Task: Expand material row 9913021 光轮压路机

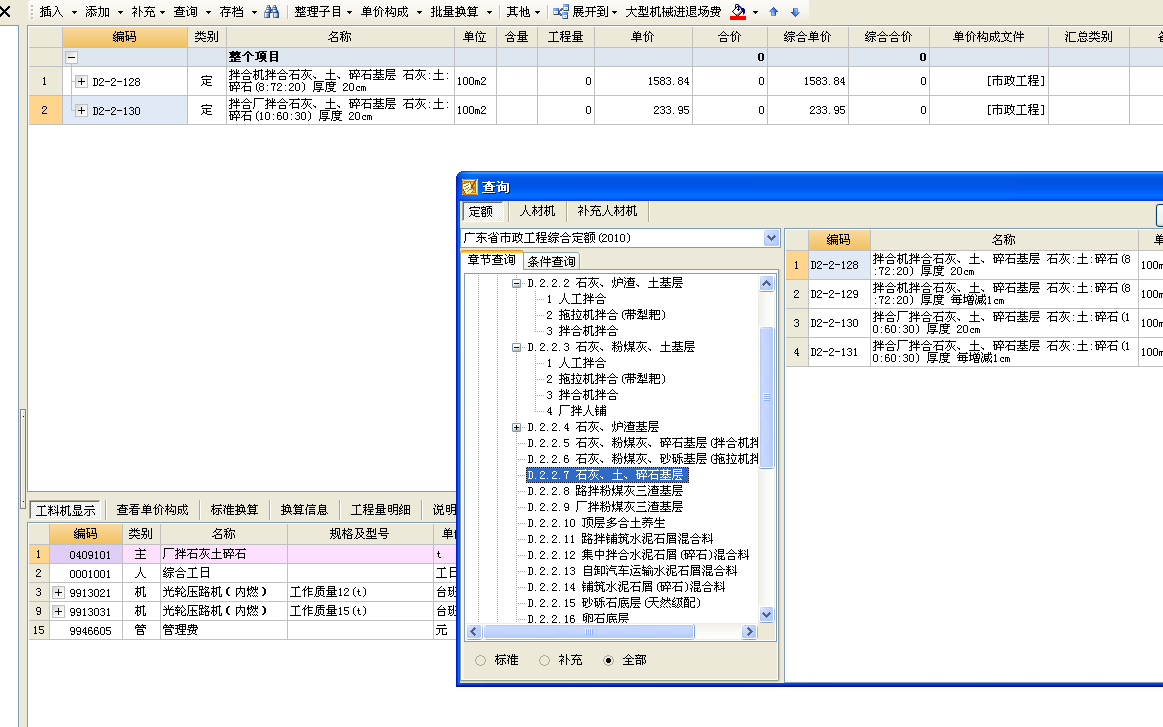Action: (x=59, y=592)
